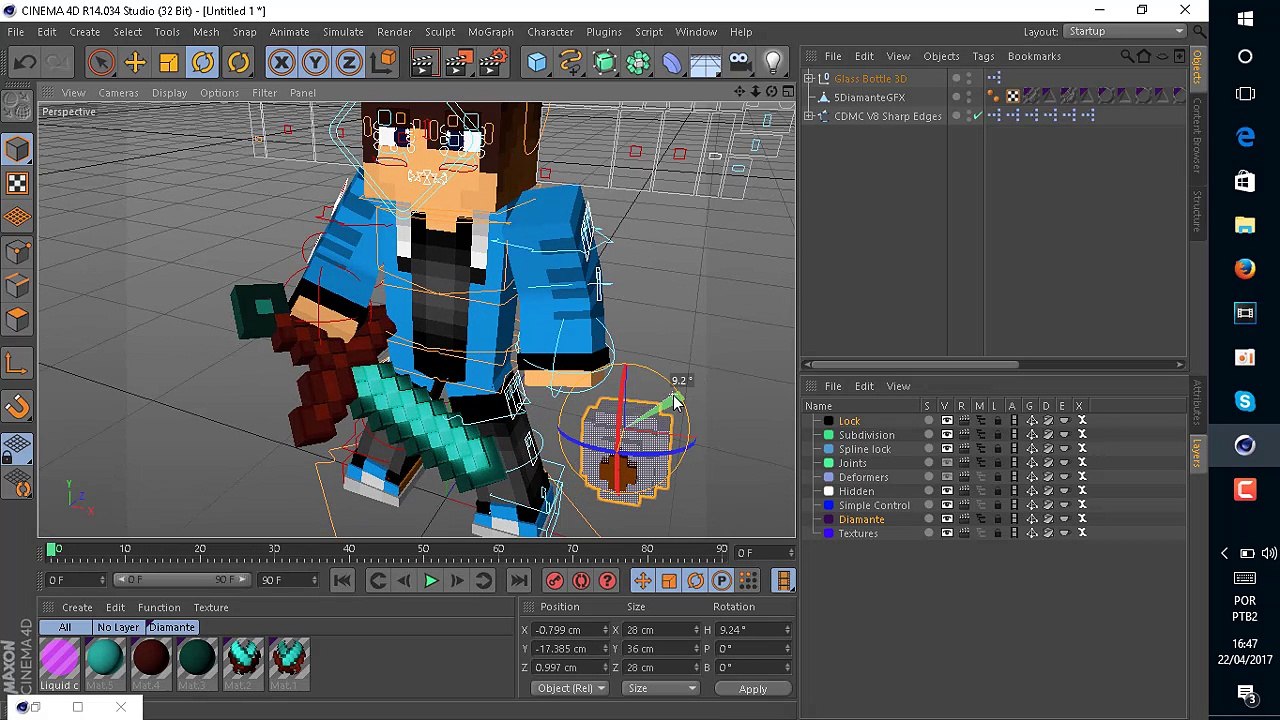Select the Liquid material swatch
Viewport: 1280px width, 720px height.
click(x=59, y=660)
